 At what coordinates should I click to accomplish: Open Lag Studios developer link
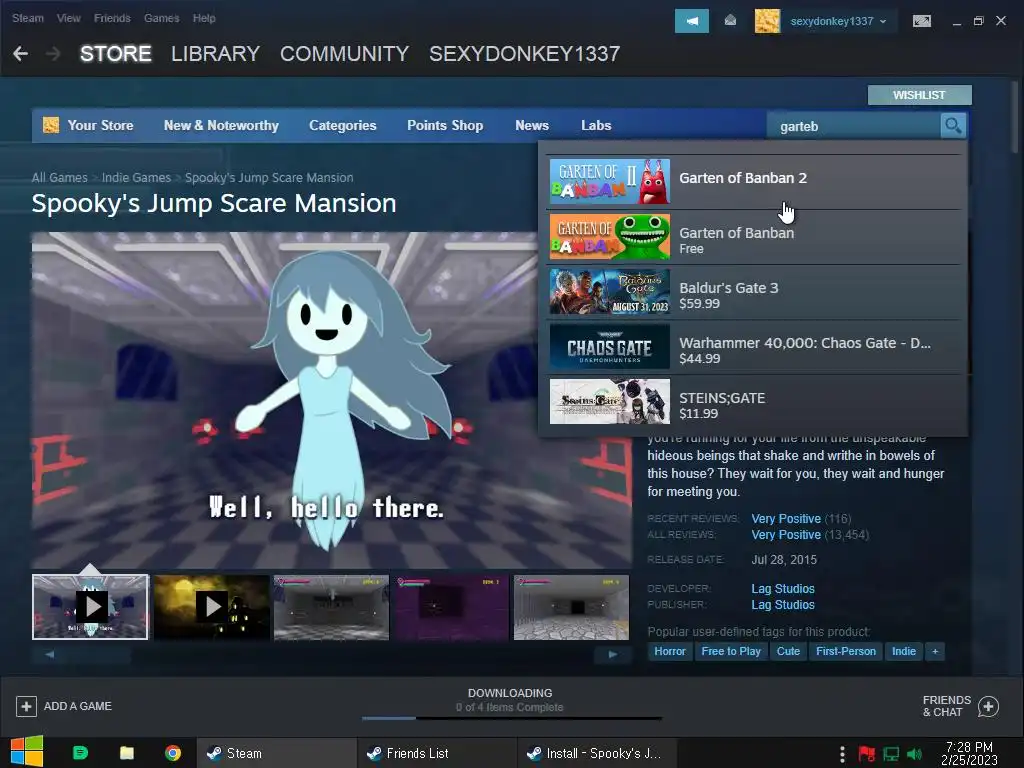click(782, 588)
